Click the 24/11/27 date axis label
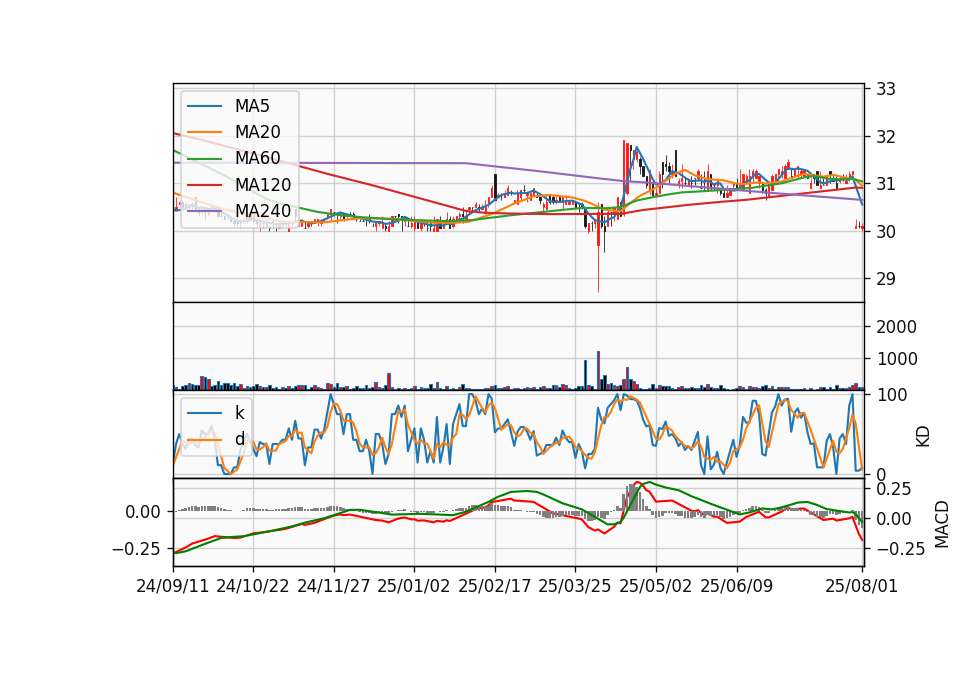 point(334,586)
